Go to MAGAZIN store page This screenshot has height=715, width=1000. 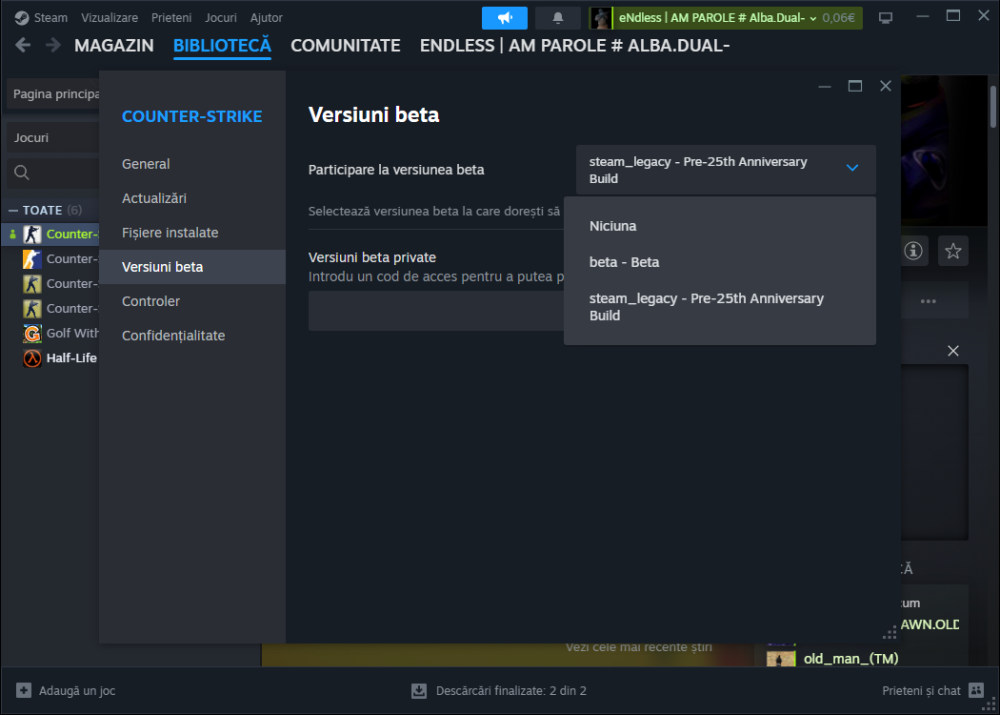tap(114, 46)
